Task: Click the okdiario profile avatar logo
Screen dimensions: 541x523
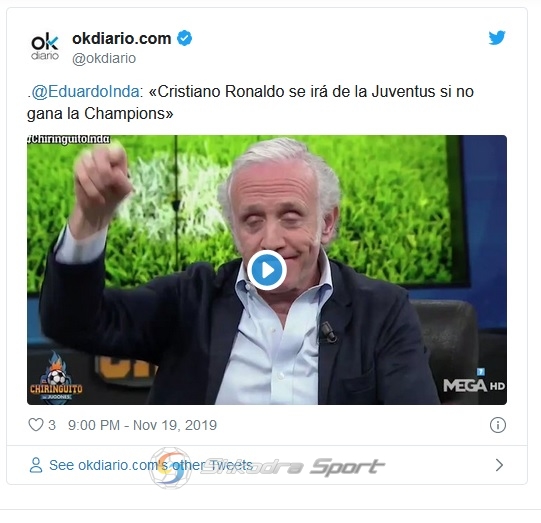Action: pyautogui.click(x=45, y=46)
